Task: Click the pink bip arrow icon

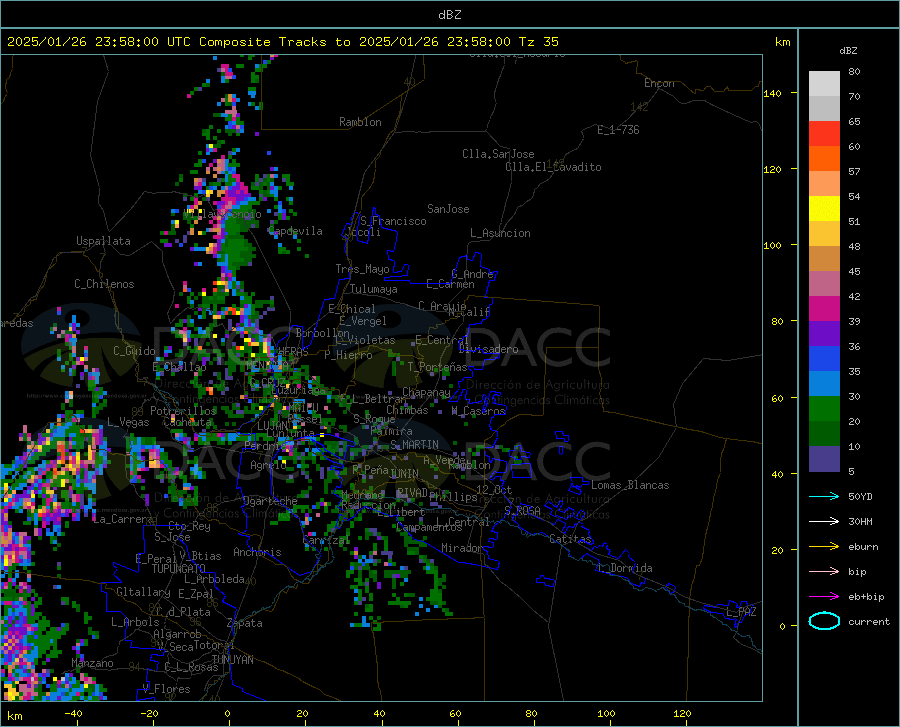Action: (824, 571)
